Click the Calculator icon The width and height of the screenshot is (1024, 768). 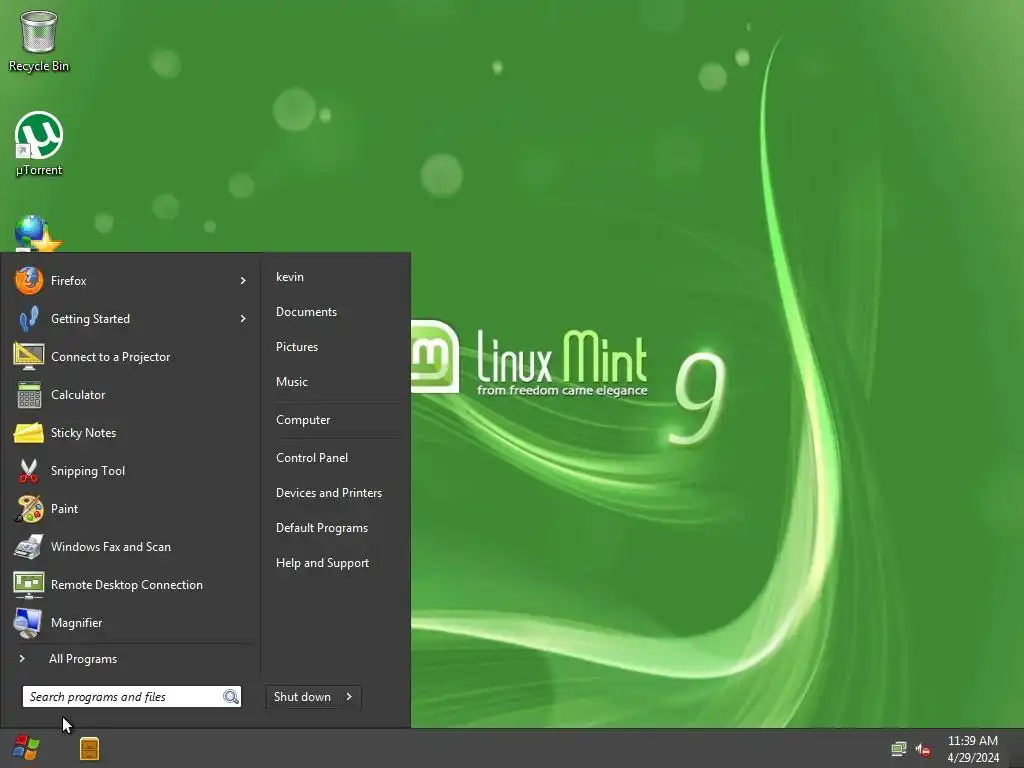(x=29, y=394)
